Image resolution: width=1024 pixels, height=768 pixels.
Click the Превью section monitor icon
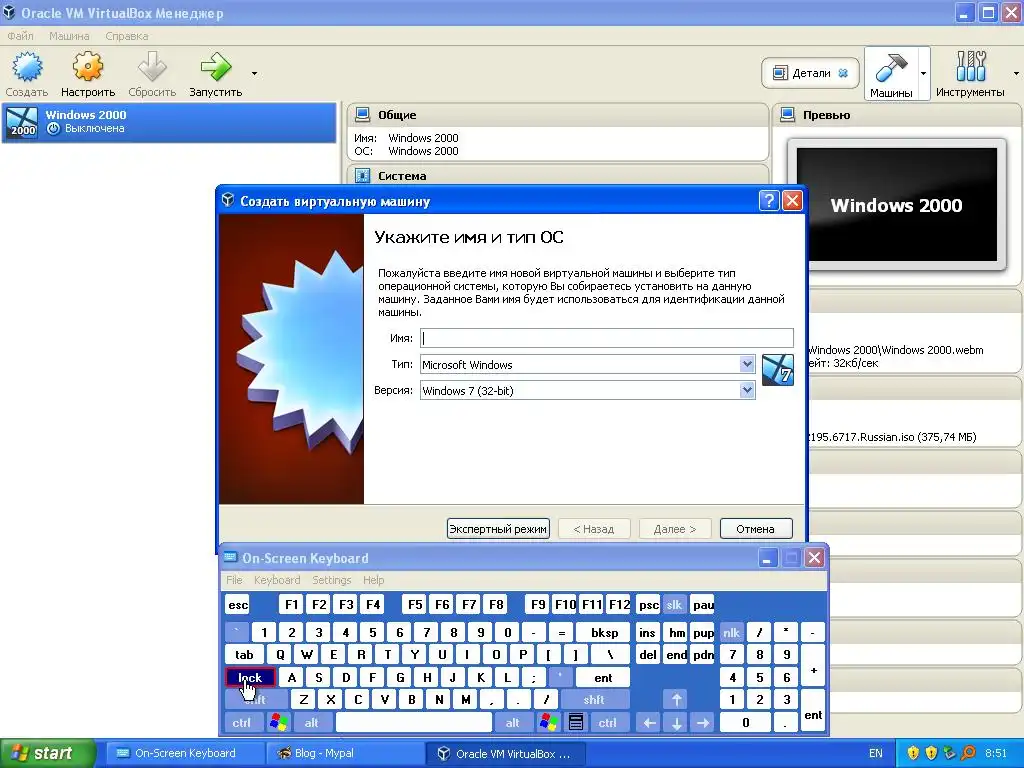point(788,115)
